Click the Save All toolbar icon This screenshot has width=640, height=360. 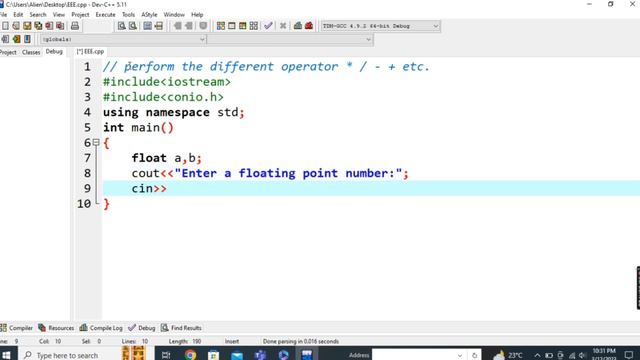pyautogui.click(x=38, y=26)
